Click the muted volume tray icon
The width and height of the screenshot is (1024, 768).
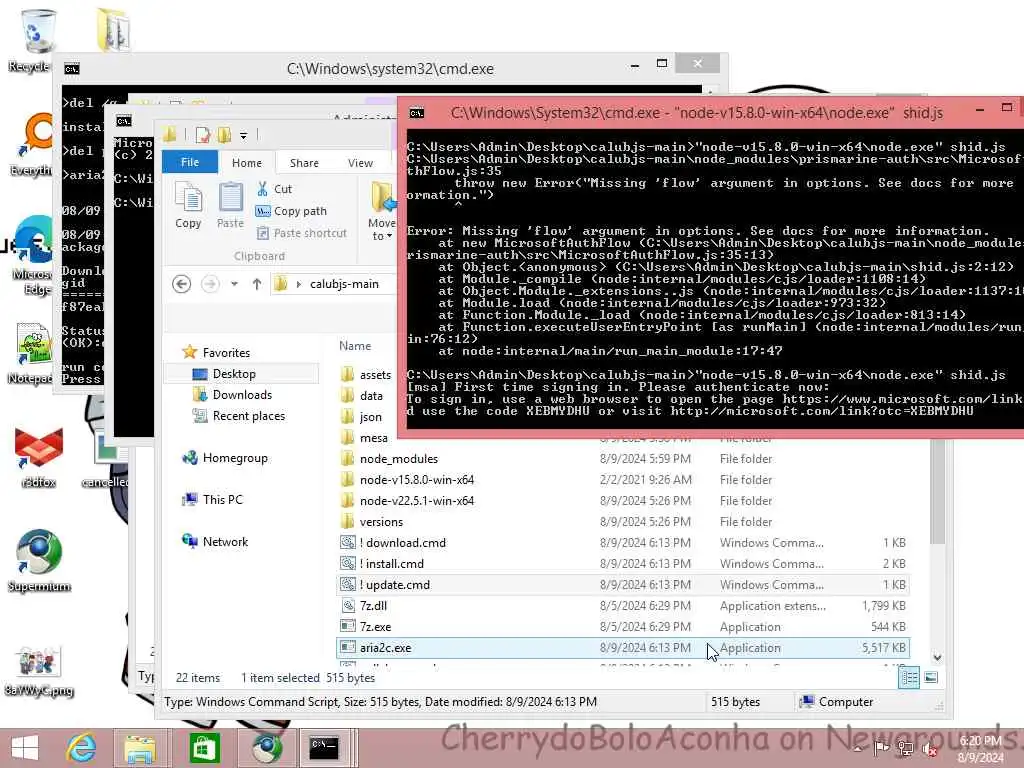tap(930, 750)
